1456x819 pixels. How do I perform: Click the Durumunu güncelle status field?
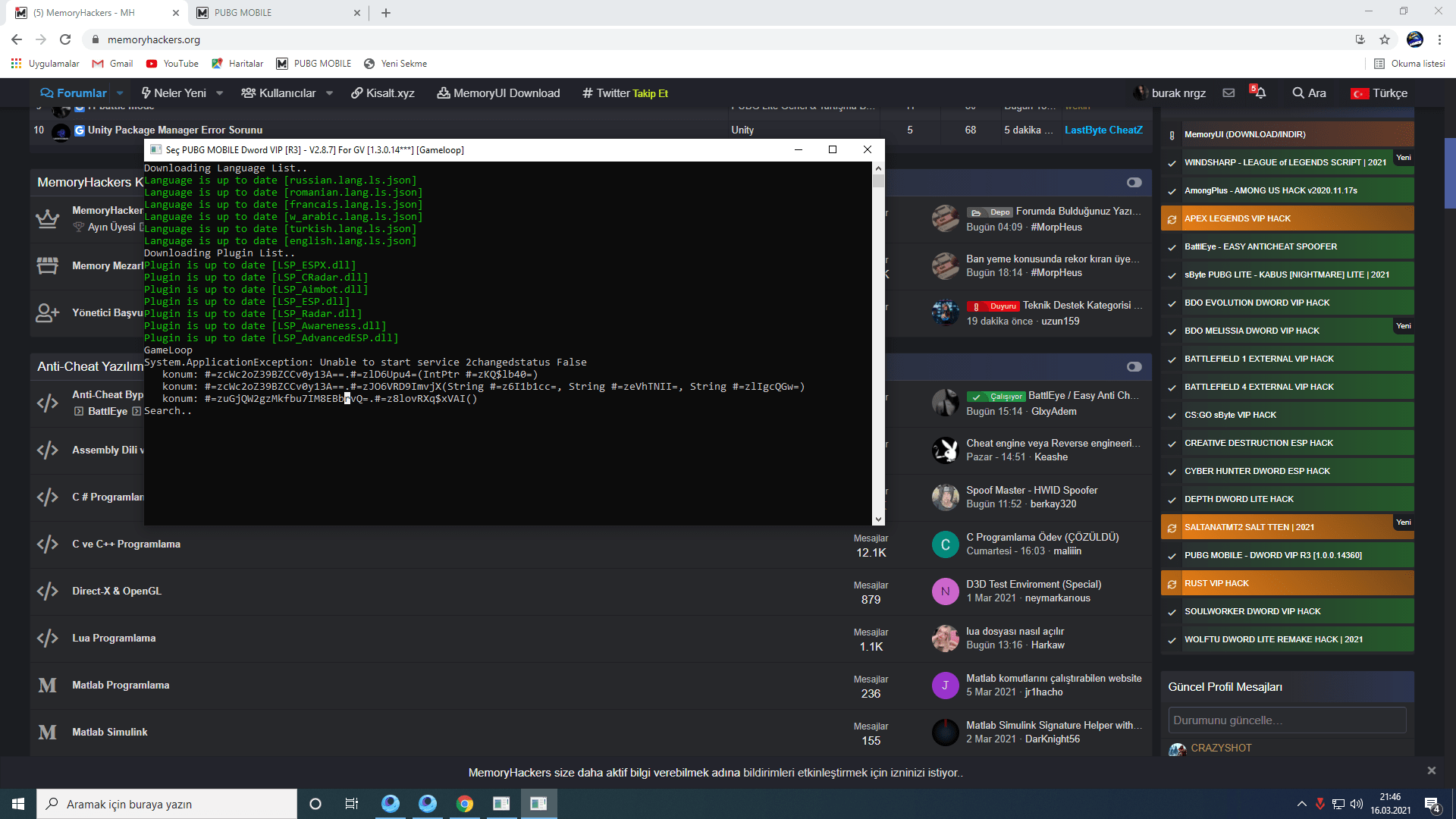[x=1287, y=720]
